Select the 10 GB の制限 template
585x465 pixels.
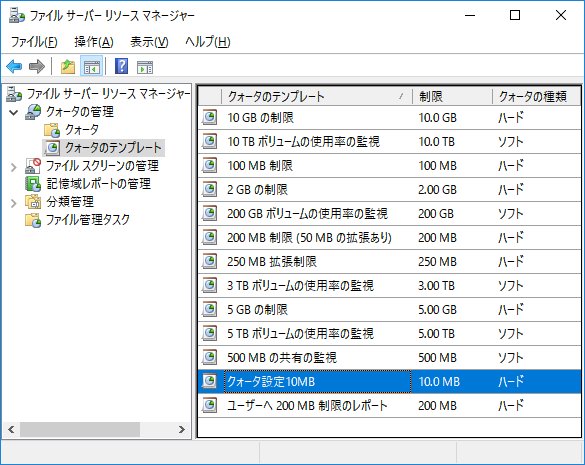click(260, 118)
